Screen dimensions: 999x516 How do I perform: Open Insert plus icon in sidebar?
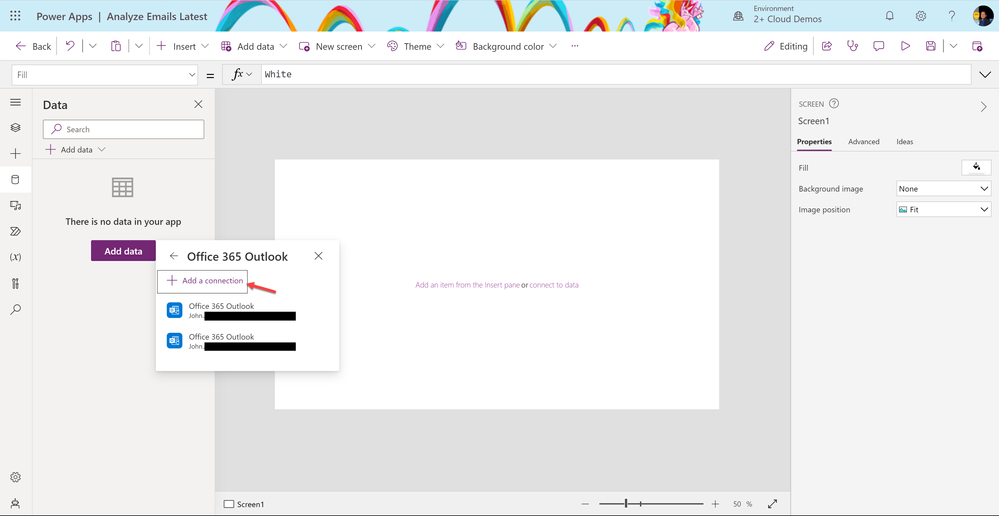click(x=15, y=154)
